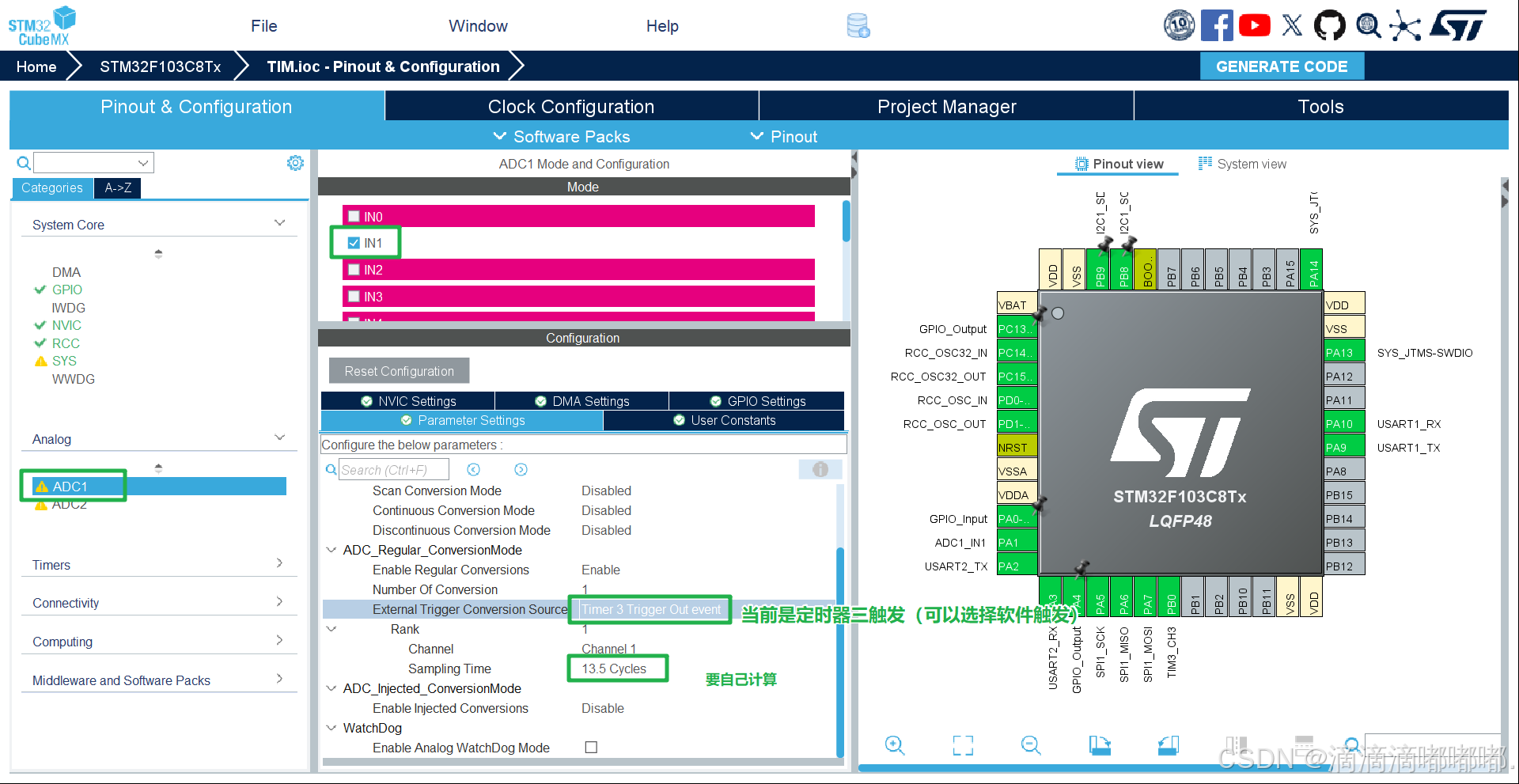Screen dimensions: 1519x784
Task: Click the PA13 pin on the chip
Action: (x=1344, y=353)
